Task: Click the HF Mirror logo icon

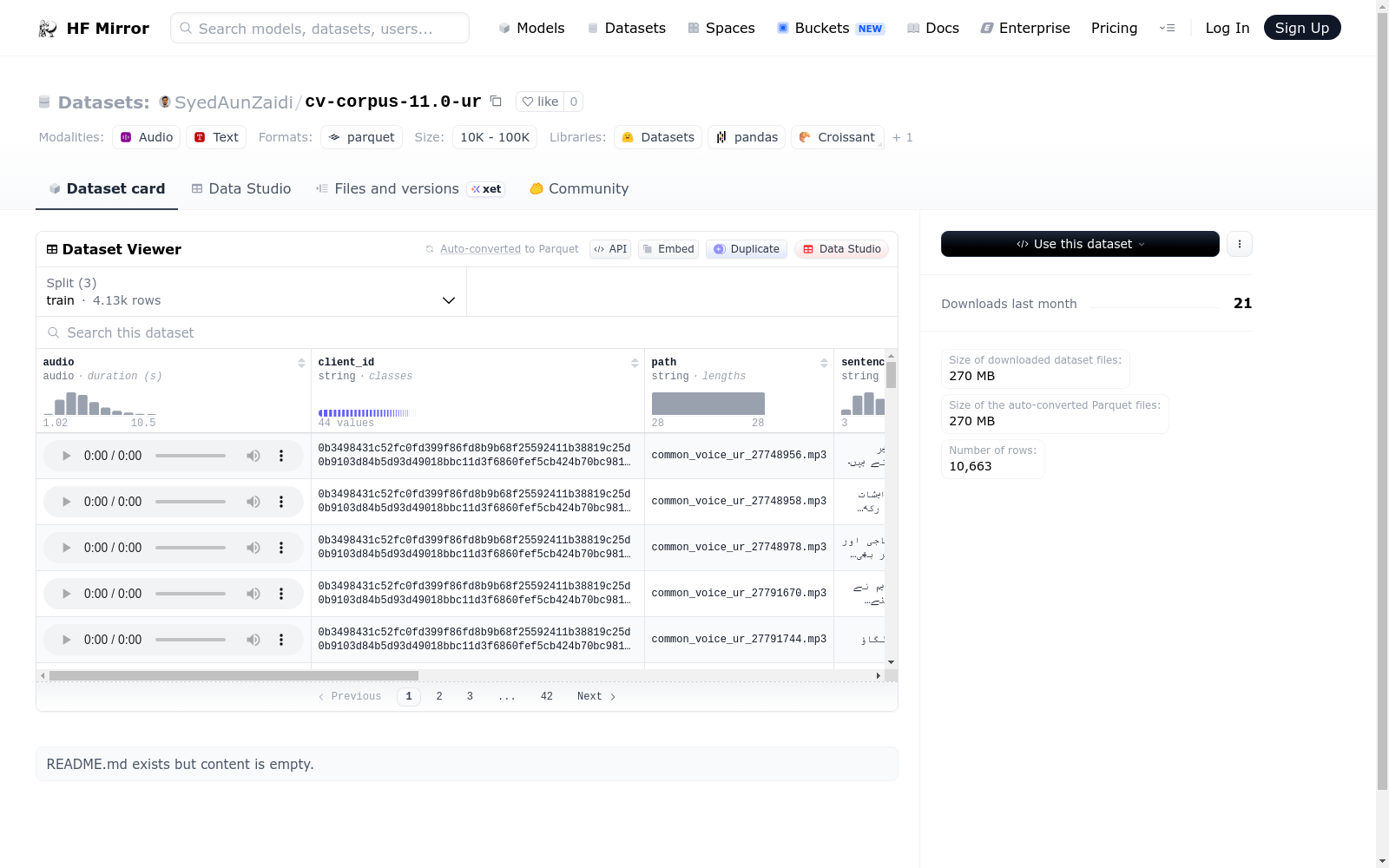Action: [x=48, y=29]
